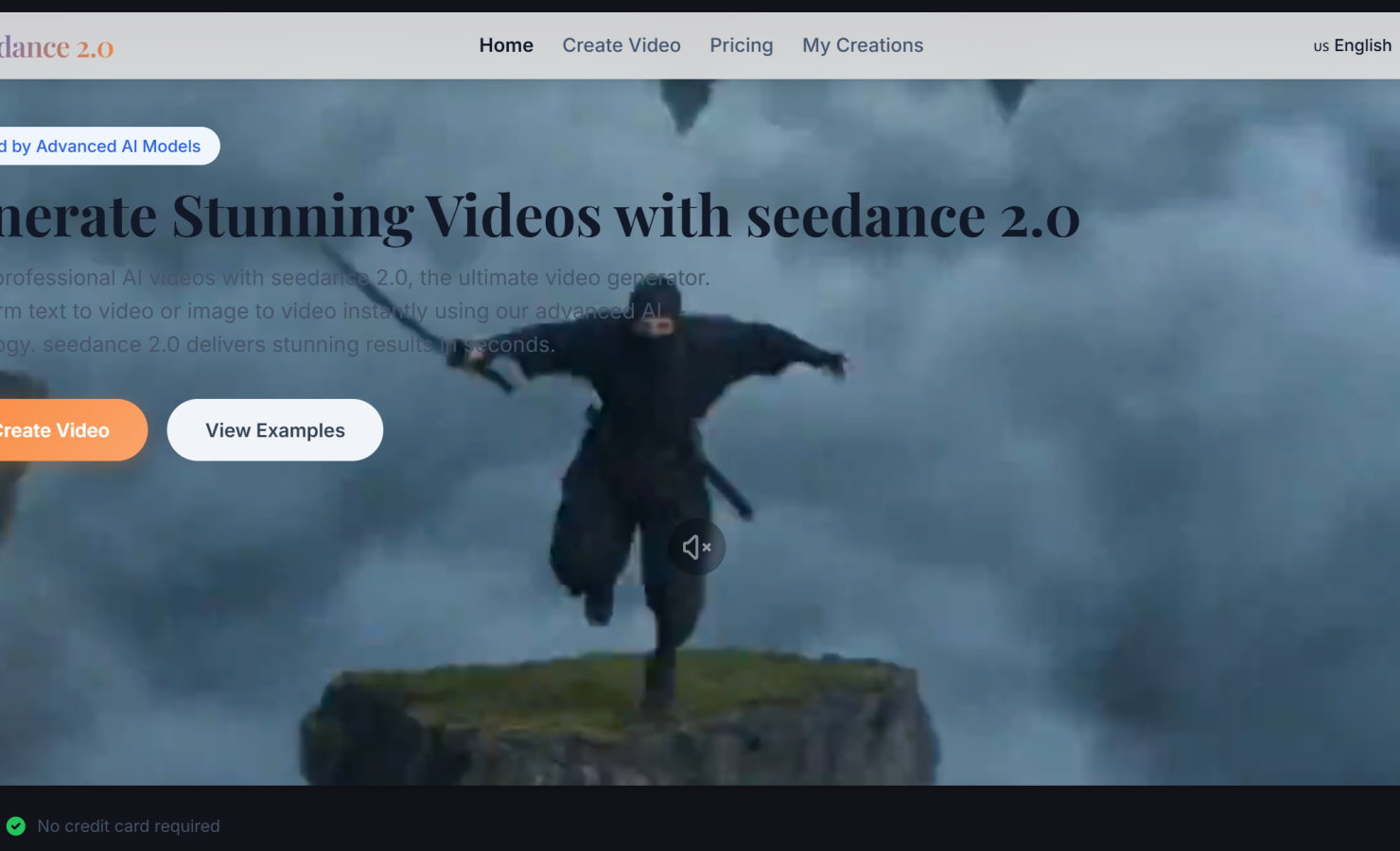Screen dimensions: 1400x851
Task: Click the 'us' country code indicator
Action: [x=1321, y=46]
